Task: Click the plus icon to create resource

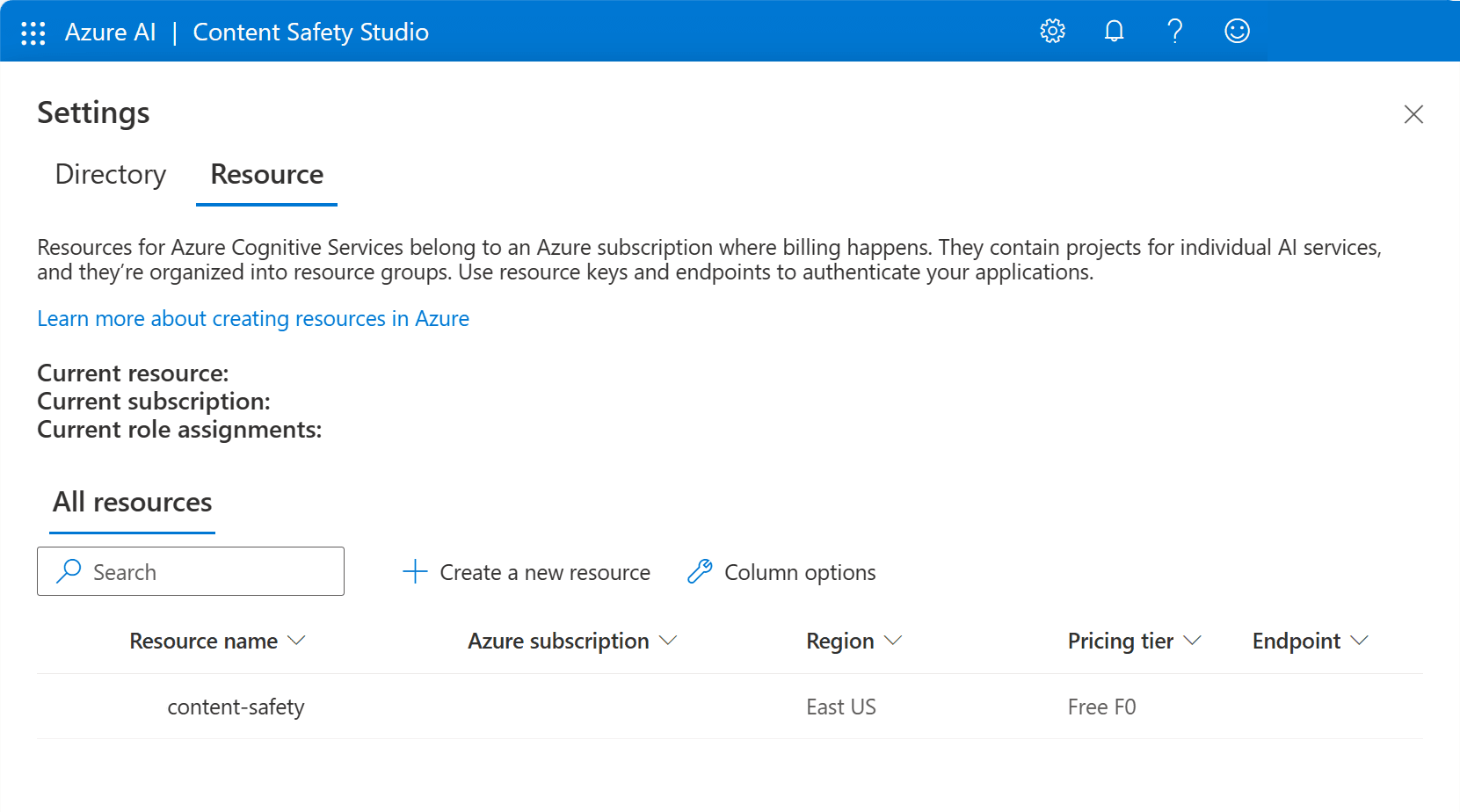Action: 415,572
